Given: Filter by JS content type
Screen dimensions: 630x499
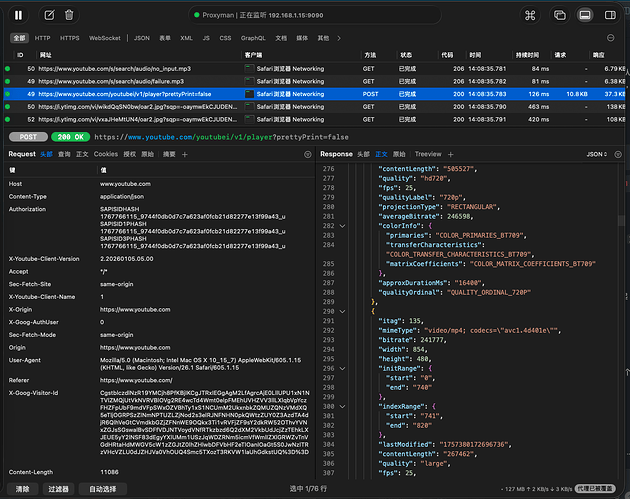Looking at the screenshot, I should coord(206,38).
